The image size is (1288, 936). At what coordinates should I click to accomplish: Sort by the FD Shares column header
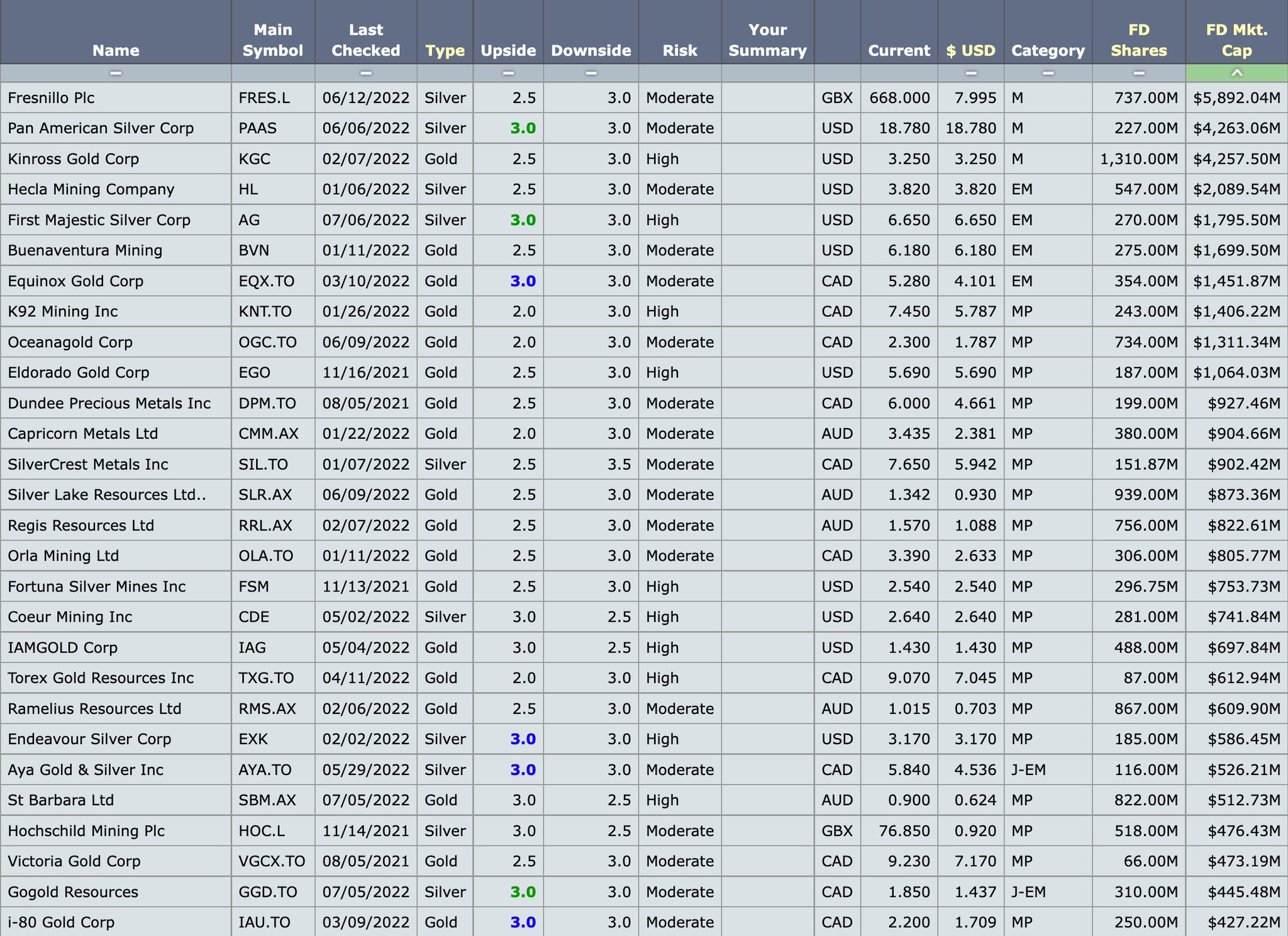pyautogui.click(x=1138, y=40)
